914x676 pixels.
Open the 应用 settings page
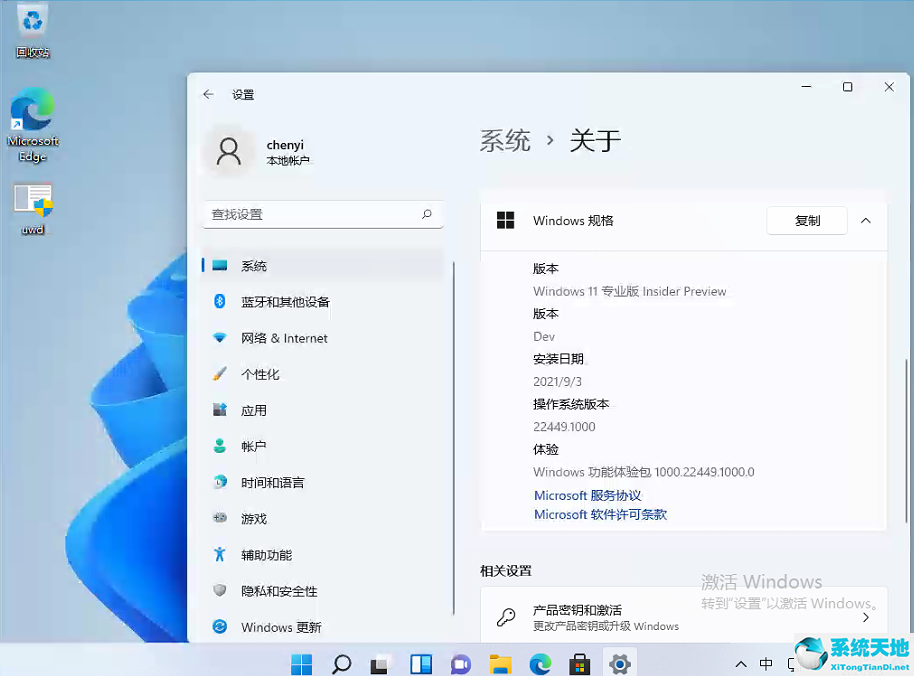tap(252, 410)
